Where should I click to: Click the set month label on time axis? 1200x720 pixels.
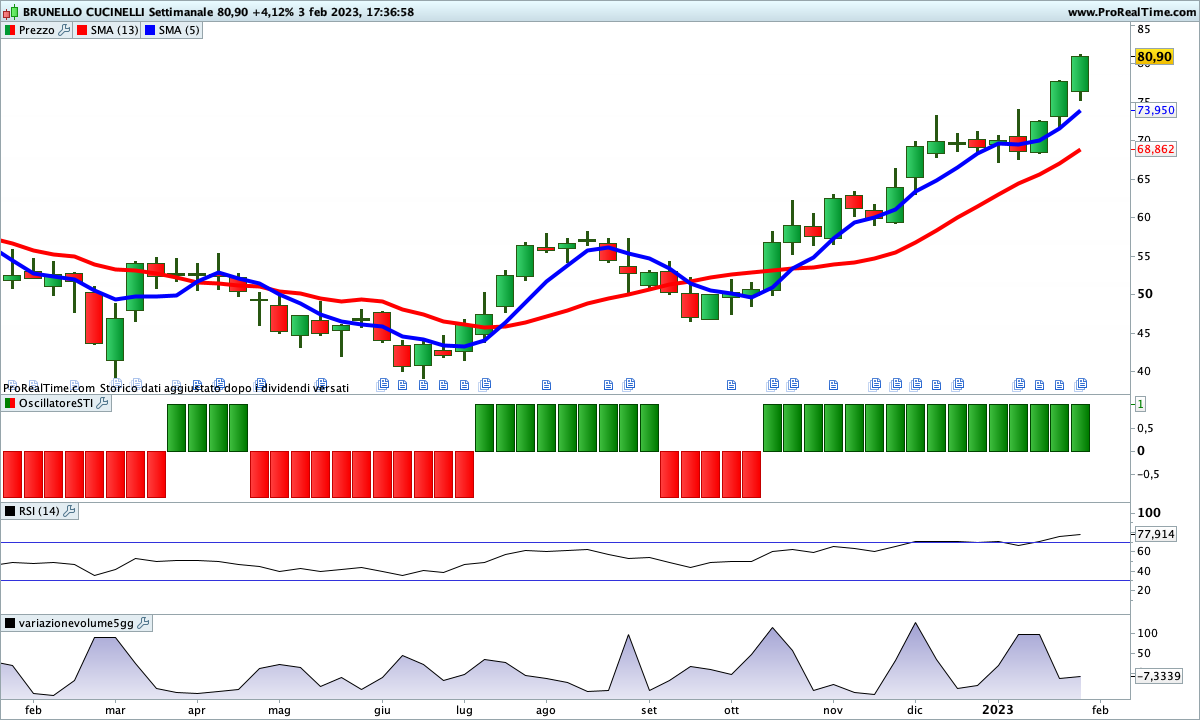(x=649, y=709)
